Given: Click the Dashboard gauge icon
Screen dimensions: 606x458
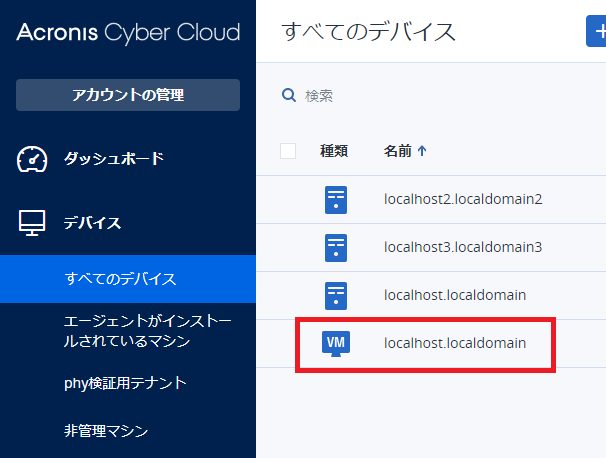Looking at the screenshot, I should 33,159.
